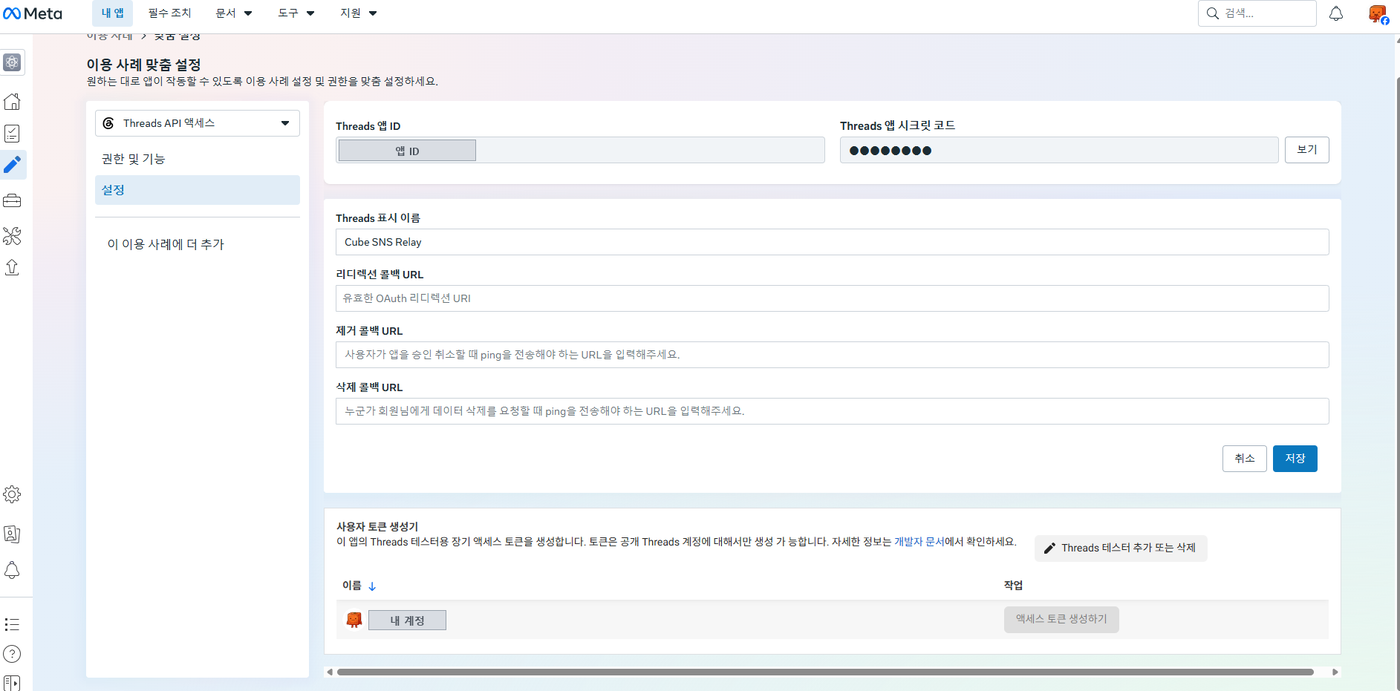Click the 보기 button to reveal secret
This screenshot has width=1400, height=691.
(x=1306, y=150)
